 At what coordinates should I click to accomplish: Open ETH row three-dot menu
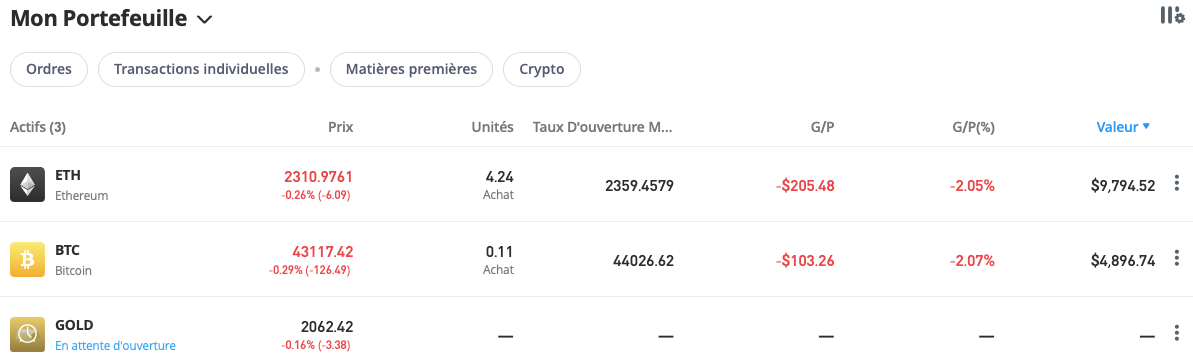1176,184
